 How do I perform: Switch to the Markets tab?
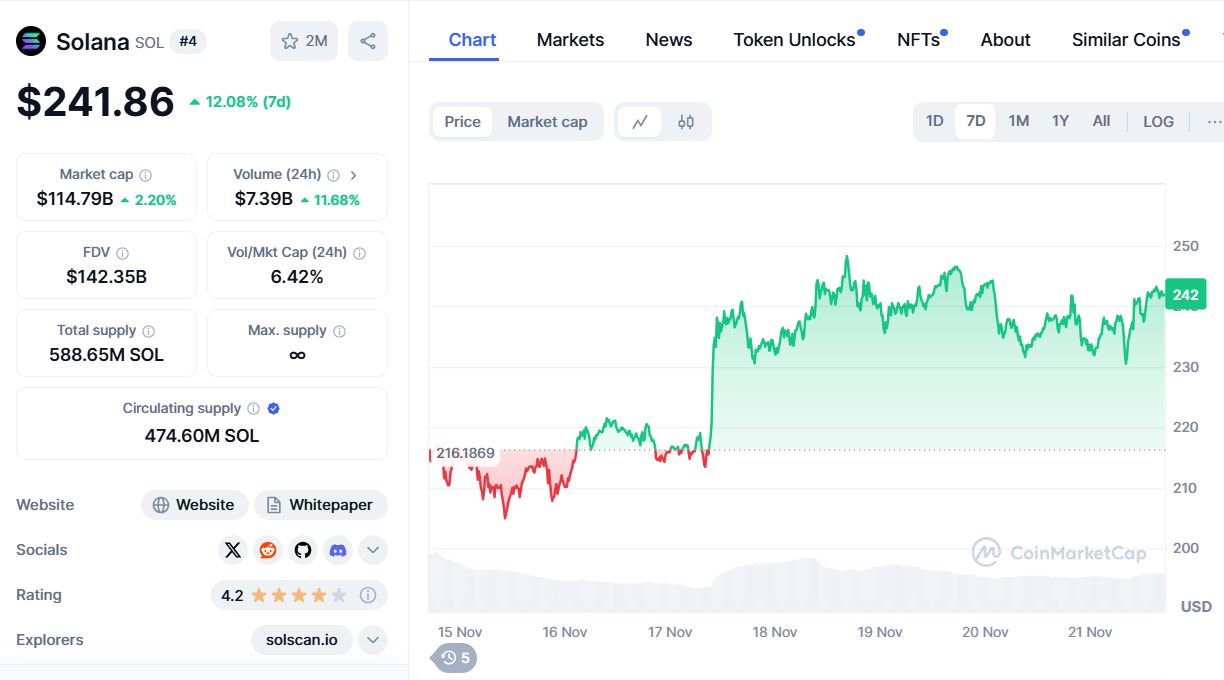(x=570, y=40)
